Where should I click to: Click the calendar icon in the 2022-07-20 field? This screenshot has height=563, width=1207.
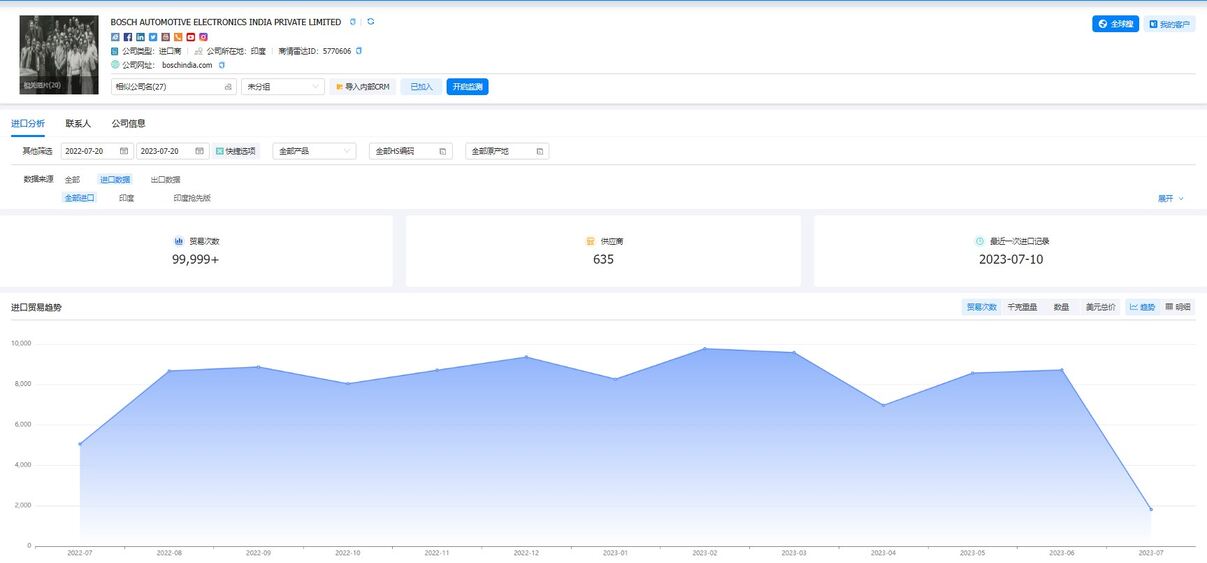(124, 151)
